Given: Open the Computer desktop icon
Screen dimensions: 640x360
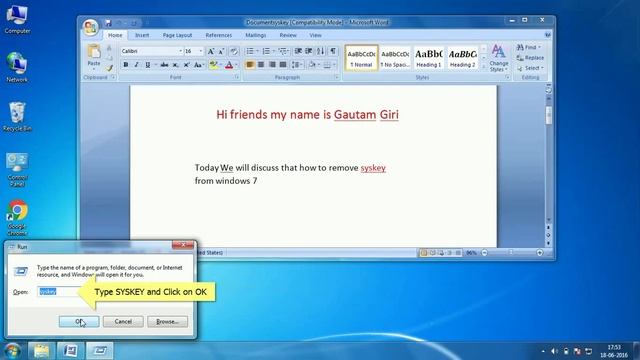Looking at the screenshot, I should 17,20.
